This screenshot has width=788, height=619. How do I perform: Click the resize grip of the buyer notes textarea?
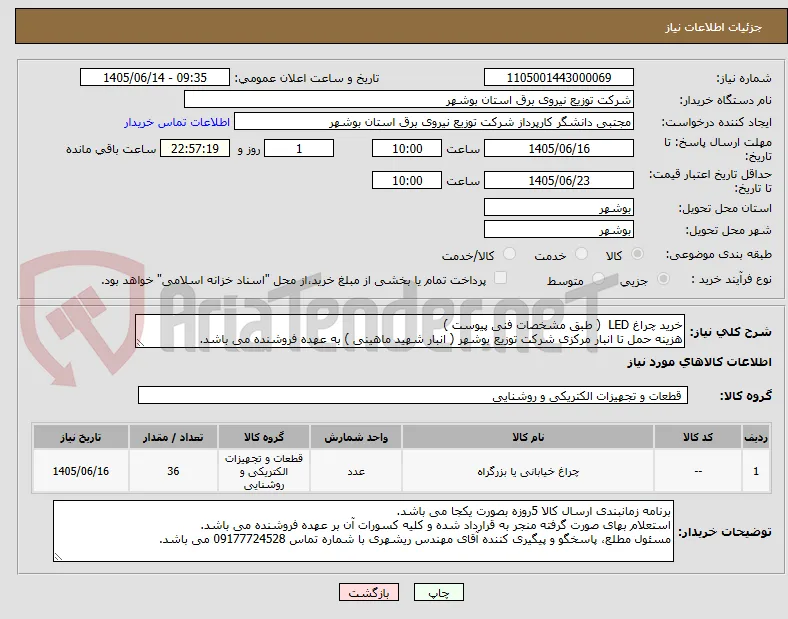(x=58, y=557)
